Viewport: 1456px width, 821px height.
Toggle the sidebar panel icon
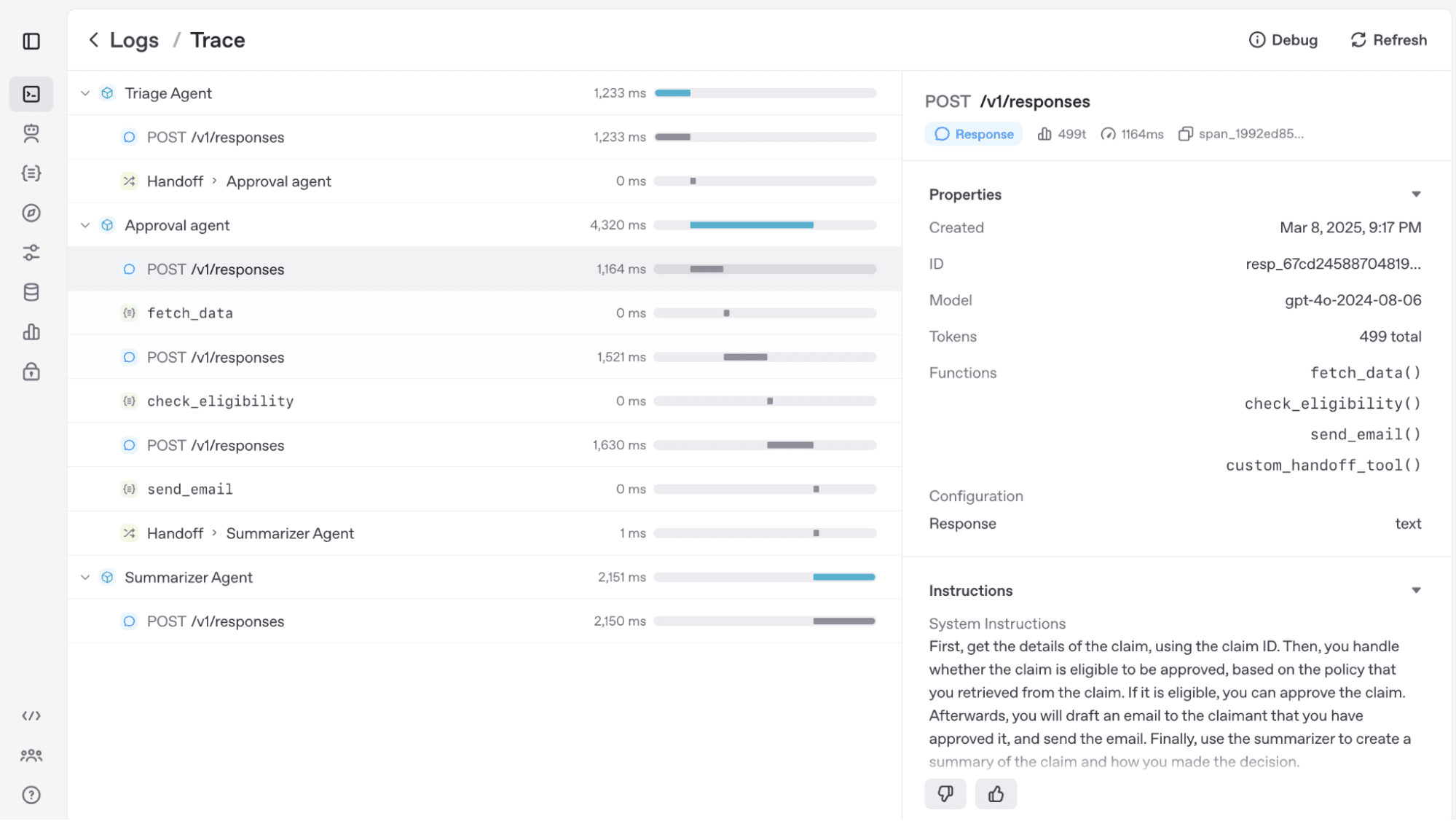coord(31,42)
